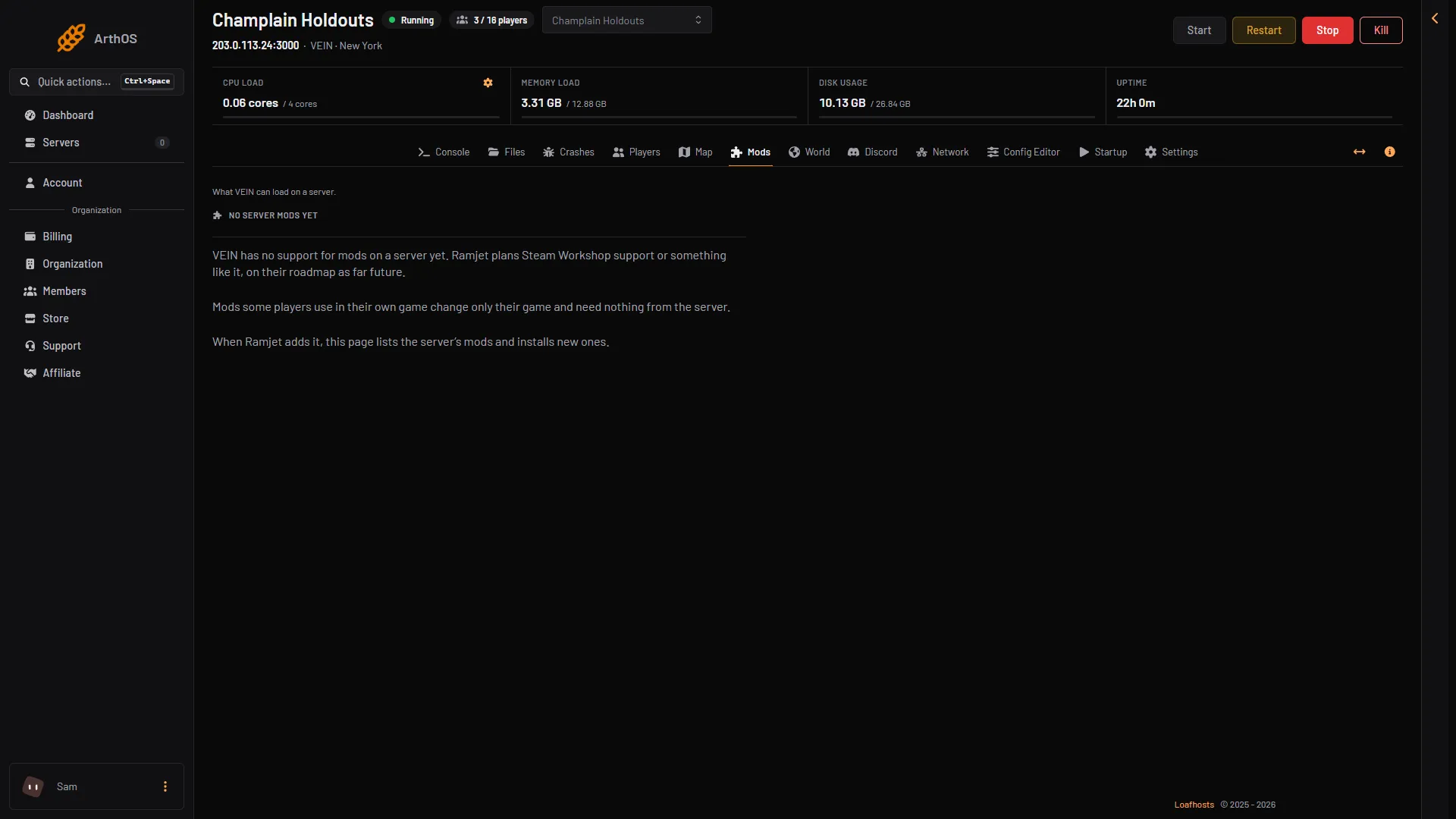Switch to the Discord tab

point(873,152)
